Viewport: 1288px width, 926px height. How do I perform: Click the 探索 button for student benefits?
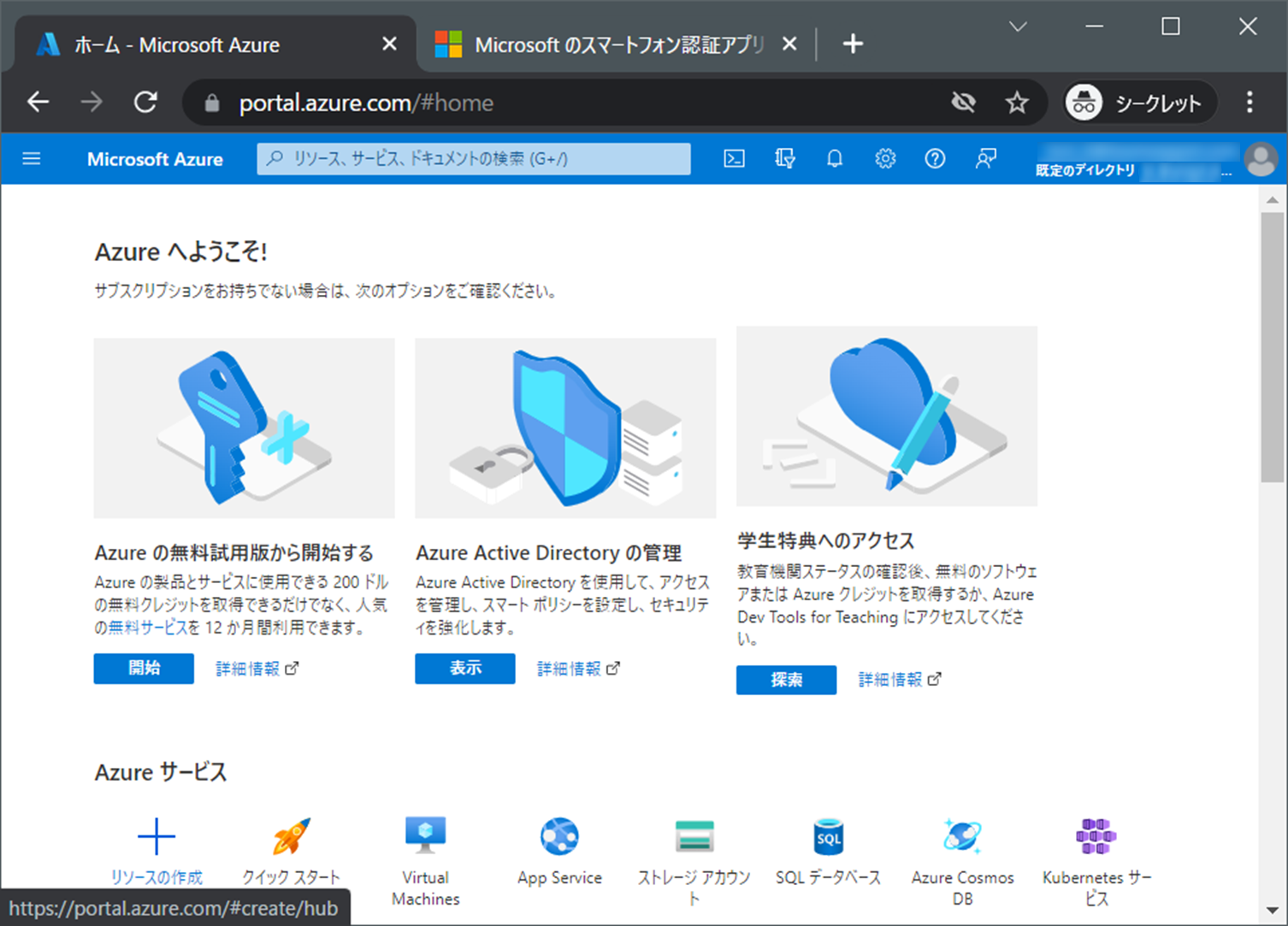(x=786, y=680)
